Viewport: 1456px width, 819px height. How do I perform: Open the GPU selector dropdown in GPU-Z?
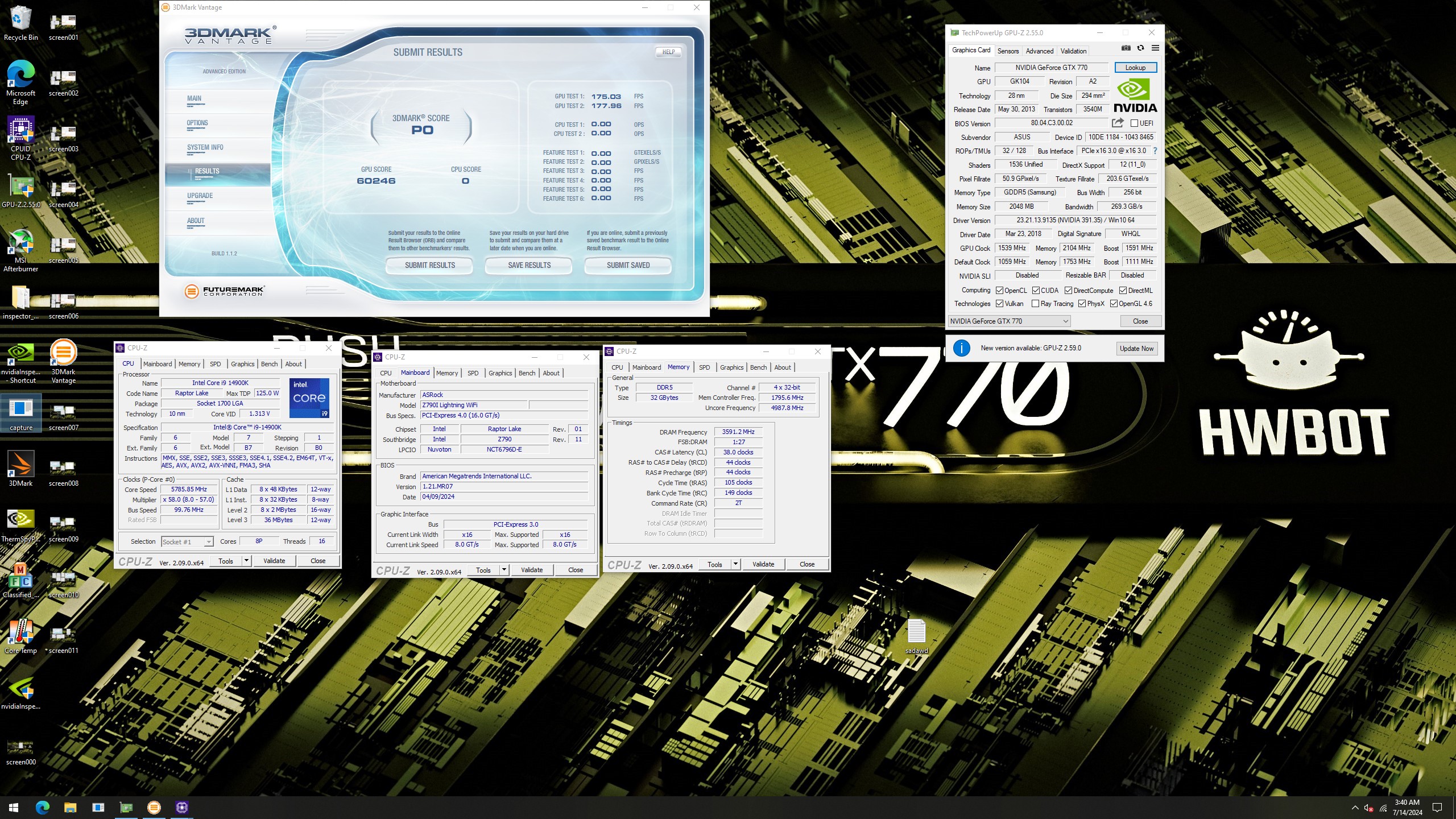click(1009, 321)
